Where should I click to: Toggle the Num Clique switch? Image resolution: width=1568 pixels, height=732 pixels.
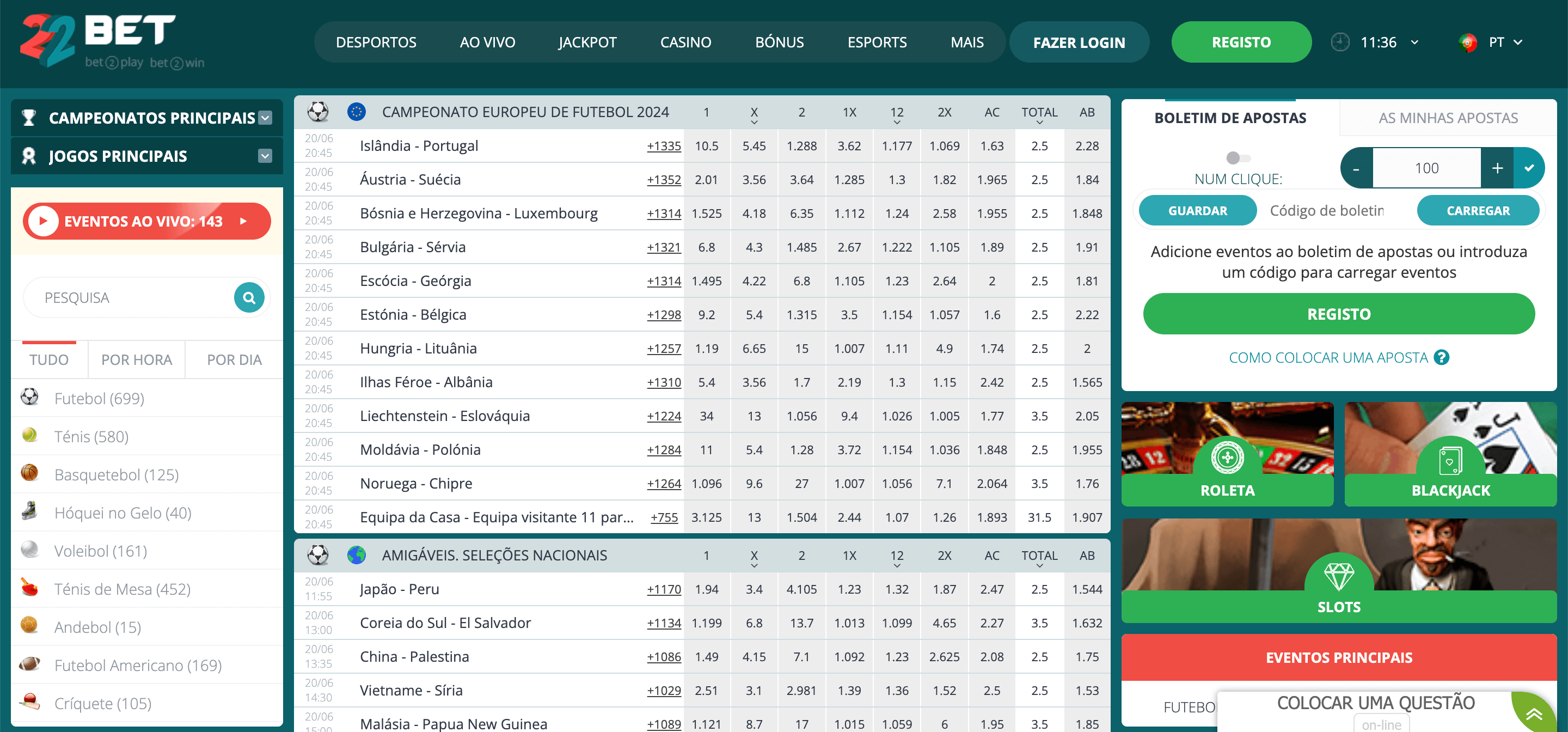(1238, 158)
